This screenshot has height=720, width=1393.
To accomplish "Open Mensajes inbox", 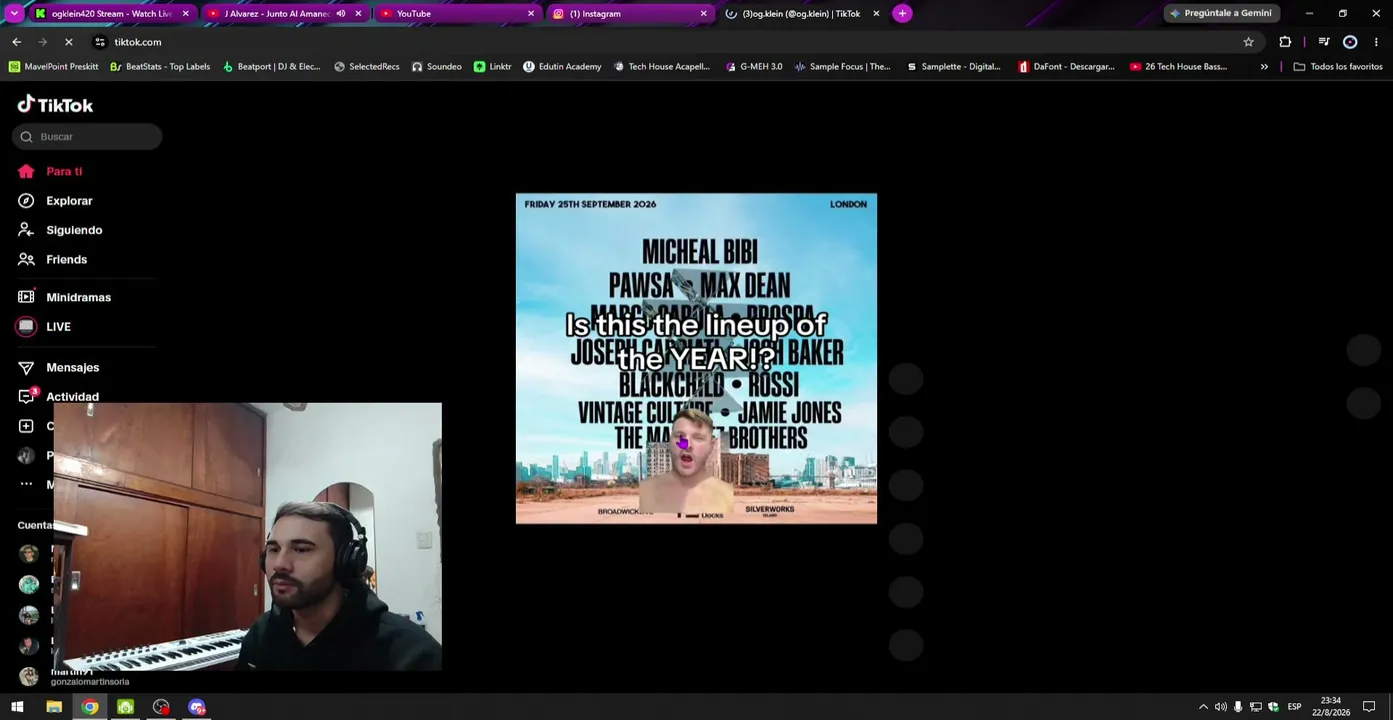I will coord(72,368).
